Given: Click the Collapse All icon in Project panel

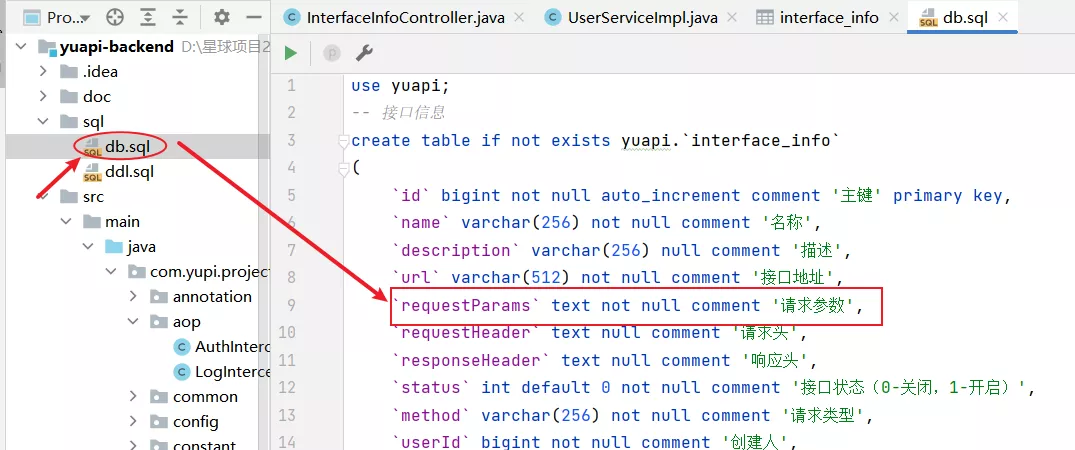Looking at the screenshot, I should point(179,17).
